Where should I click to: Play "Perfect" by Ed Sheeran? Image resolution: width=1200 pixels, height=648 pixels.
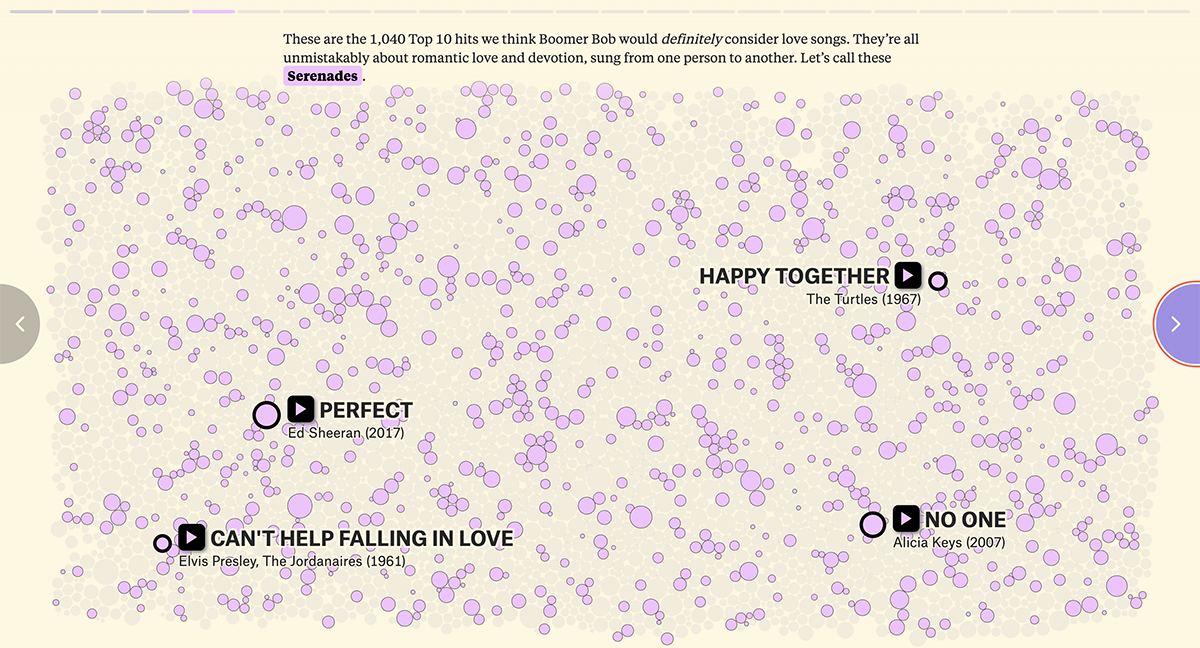(300, 408)
